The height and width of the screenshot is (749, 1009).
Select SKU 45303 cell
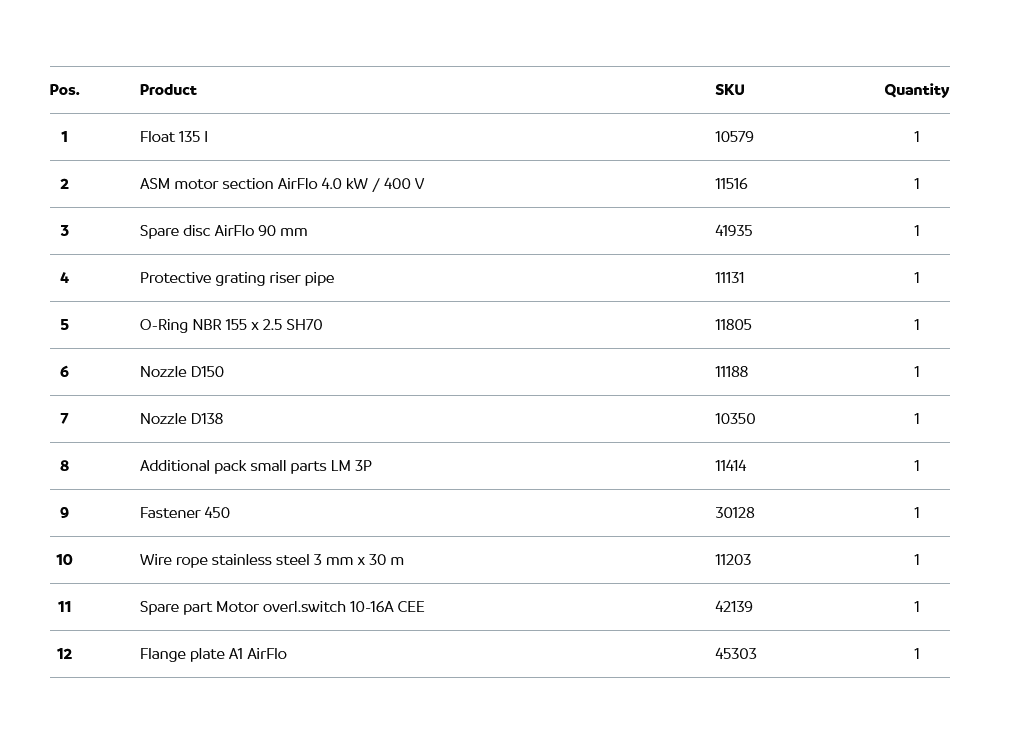point(735,654)
